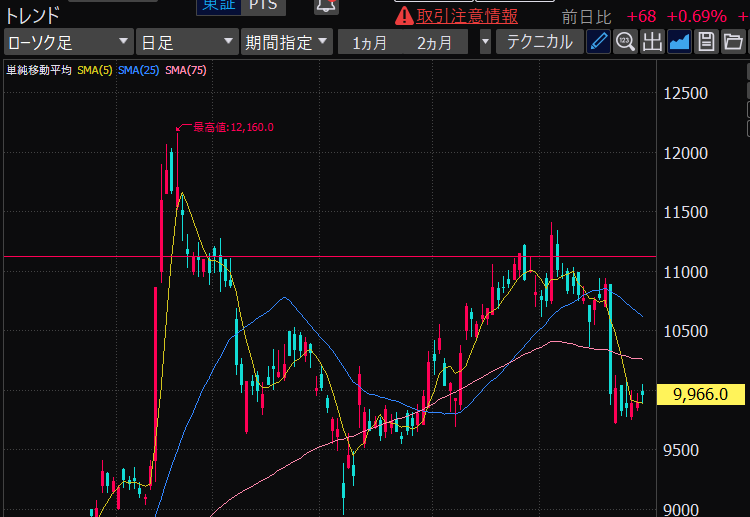750x517 pixels.
Task: Open the 取引注意情報 link
Action: tap(467, 16)
